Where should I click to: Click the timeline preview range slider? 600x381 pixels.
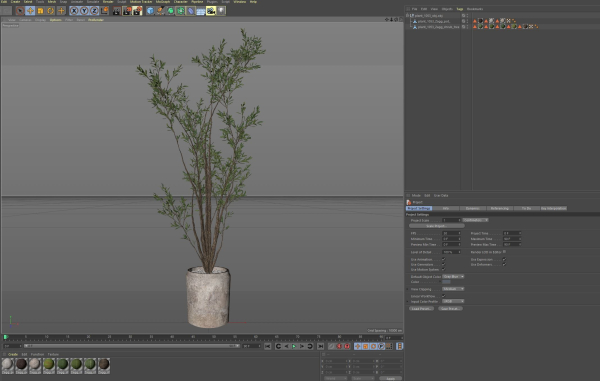(x=132, y=346)
